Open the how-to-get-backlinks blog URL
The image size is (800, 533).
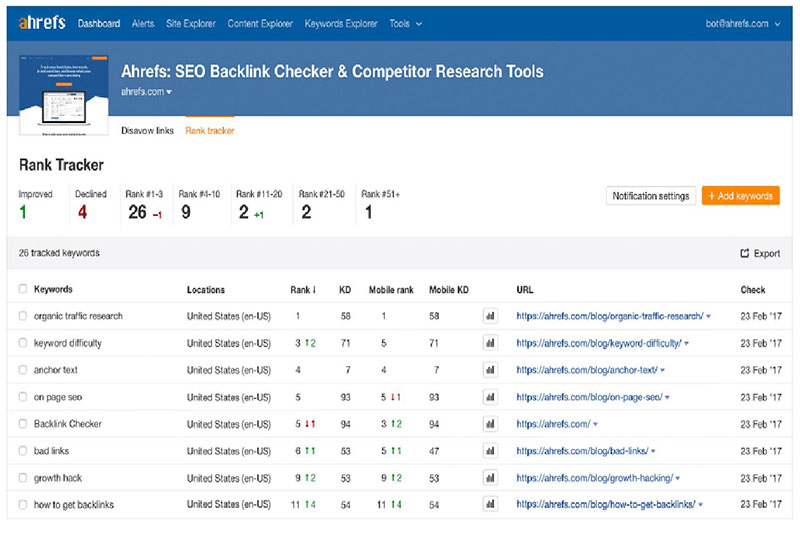coord(606,504)
